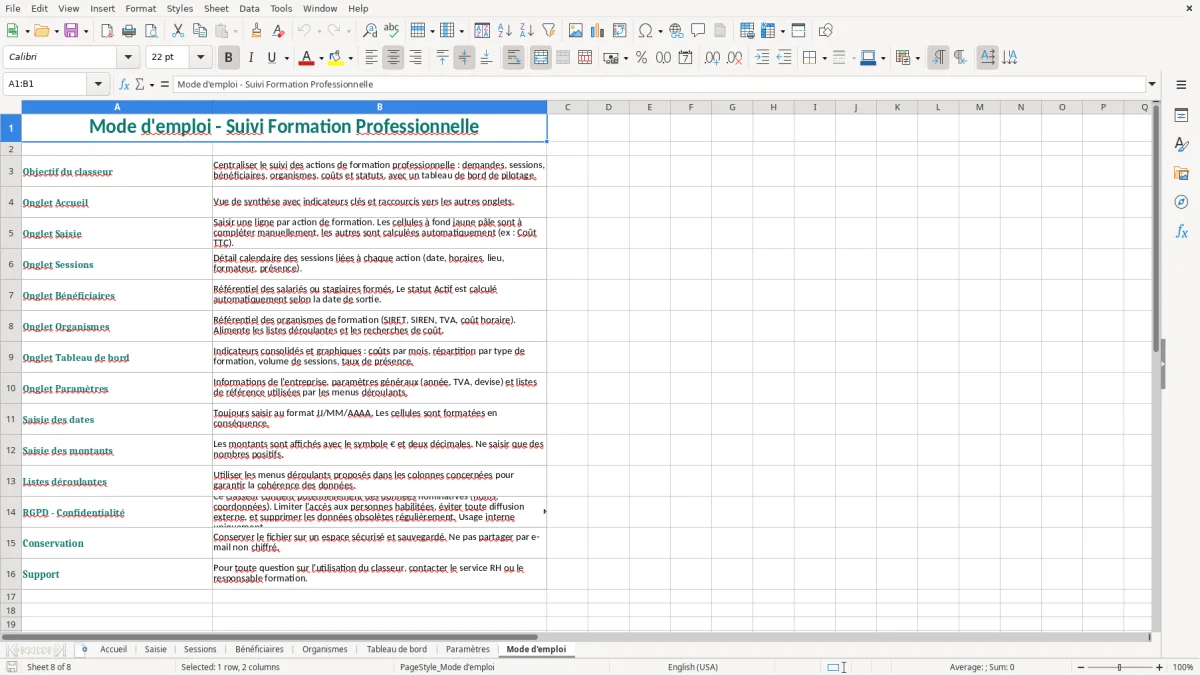Select column header D

tap(608, 107)
